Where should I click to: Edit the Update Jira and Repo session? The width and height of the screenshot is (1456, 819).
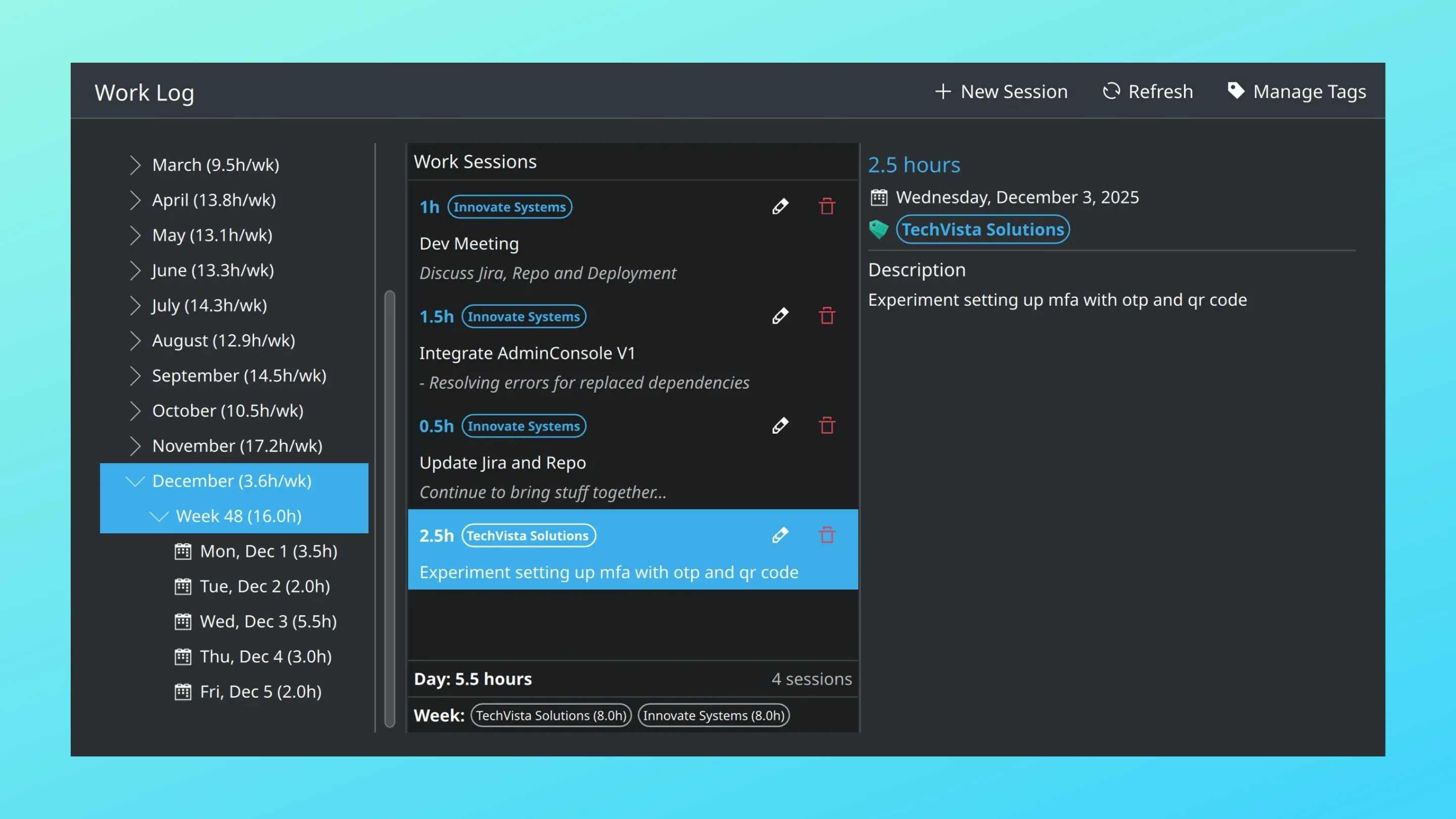[x=781, y=425]
